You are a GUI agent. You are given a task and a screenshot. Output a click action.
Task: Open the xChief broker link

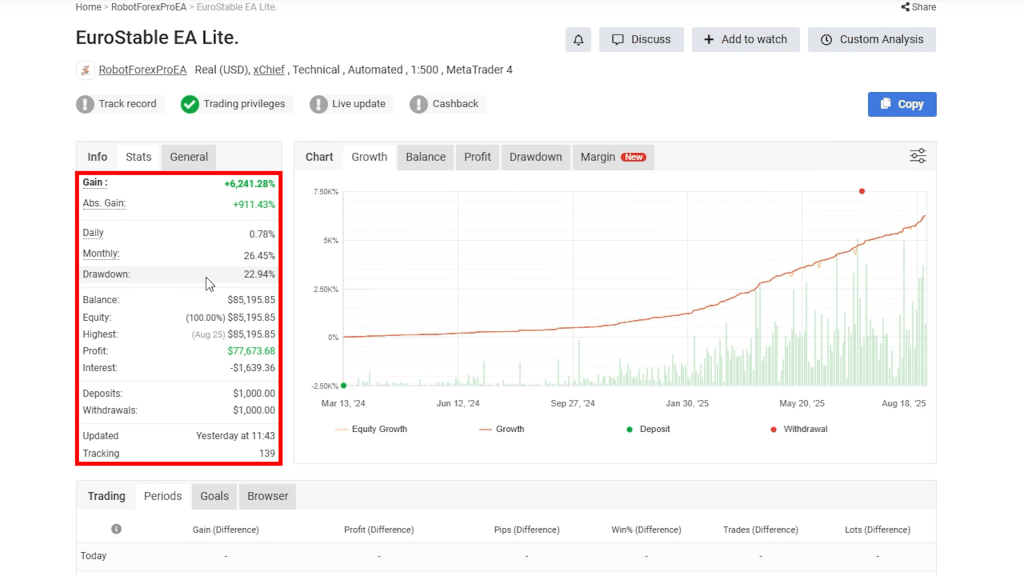pos(268,70)
